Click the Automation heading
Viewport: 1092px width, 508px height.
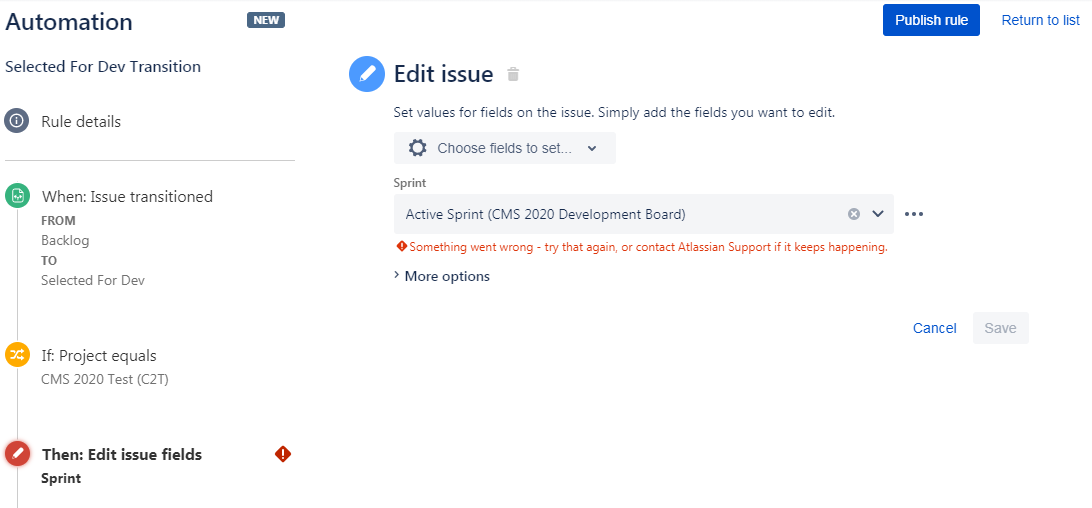69,22
